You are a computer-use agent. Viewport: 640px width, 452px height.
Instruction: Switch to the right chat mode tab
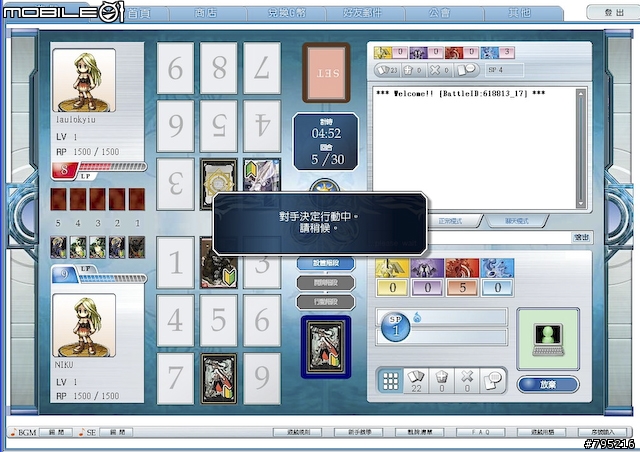tap(517, 221)
